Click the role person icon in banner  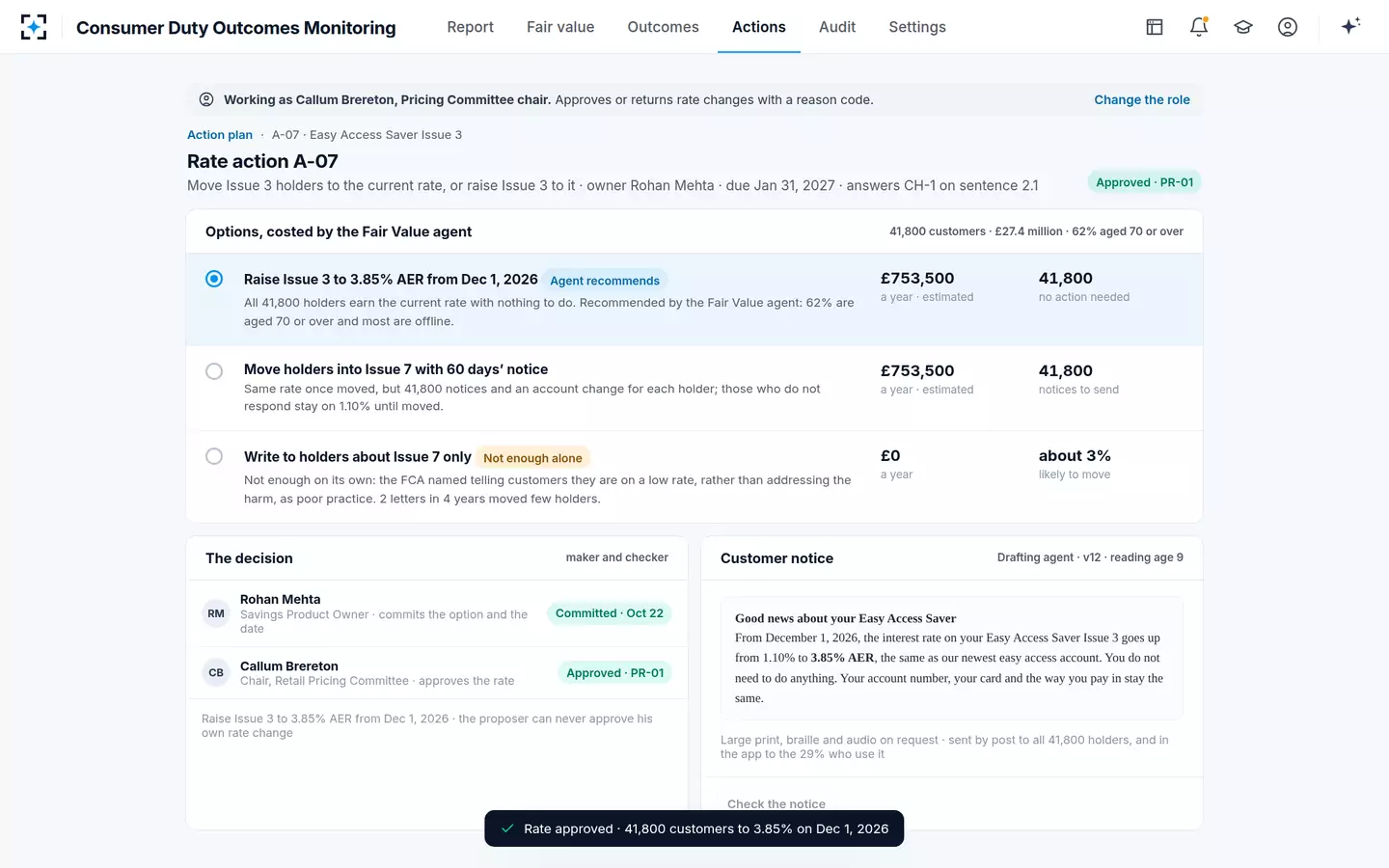point(206,99)
